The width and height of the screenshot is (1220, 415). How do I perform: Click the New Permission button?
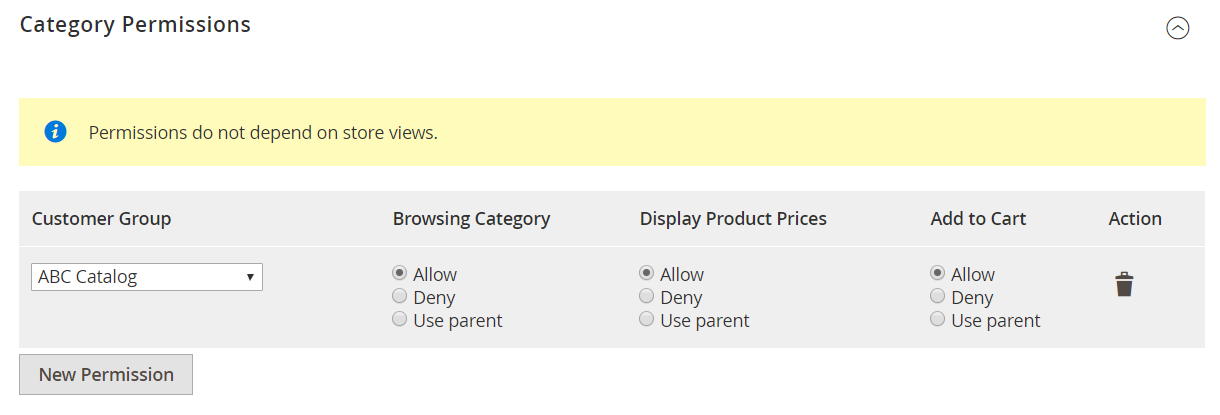coord(106,375)
